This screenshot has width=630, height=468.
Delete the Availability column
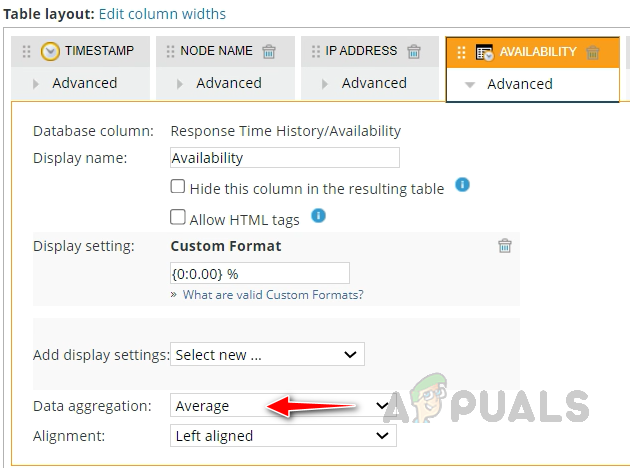click(x=593, y=52)
